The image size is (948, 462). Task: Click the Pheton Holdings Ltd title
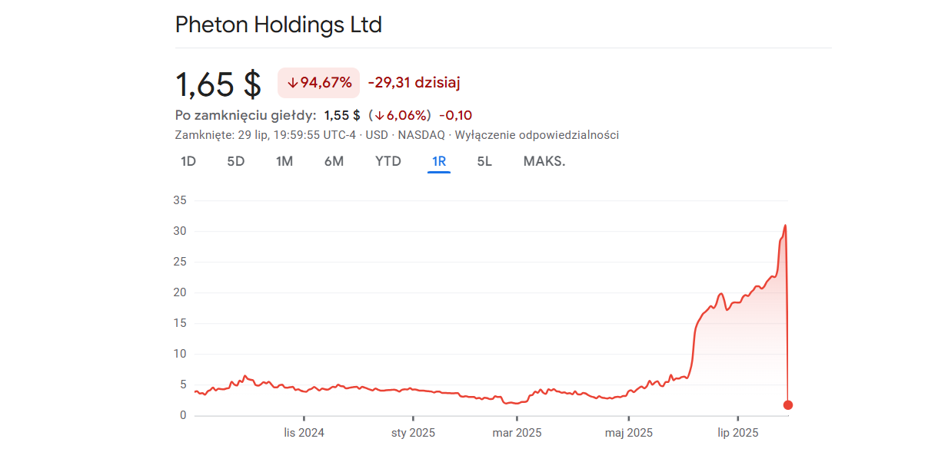[x=279, y=25]
